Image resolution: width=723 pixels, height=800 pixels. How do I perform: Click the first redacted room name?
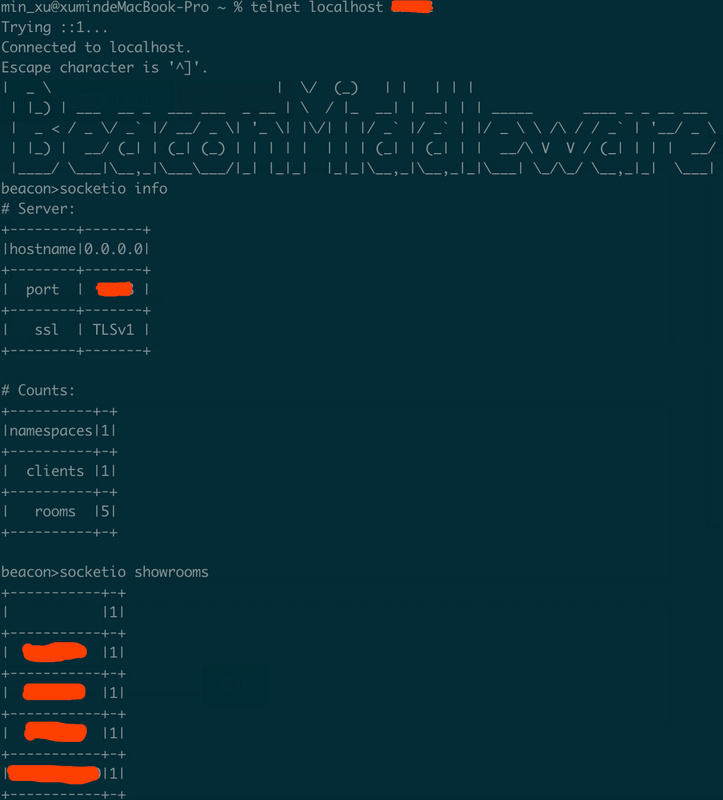coord(55,653)
